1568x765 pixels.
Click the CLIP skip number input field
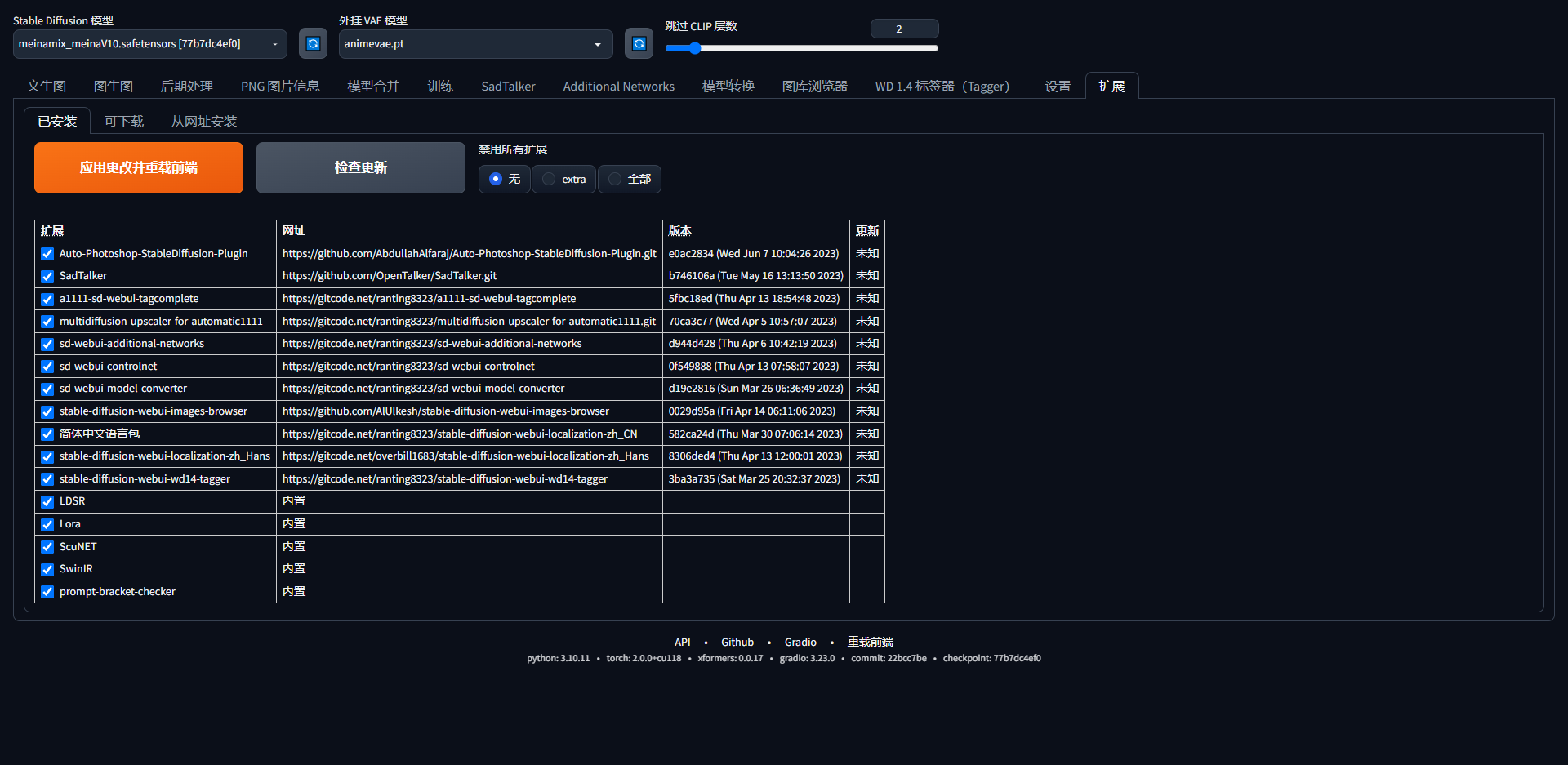[x=904, y=29]
